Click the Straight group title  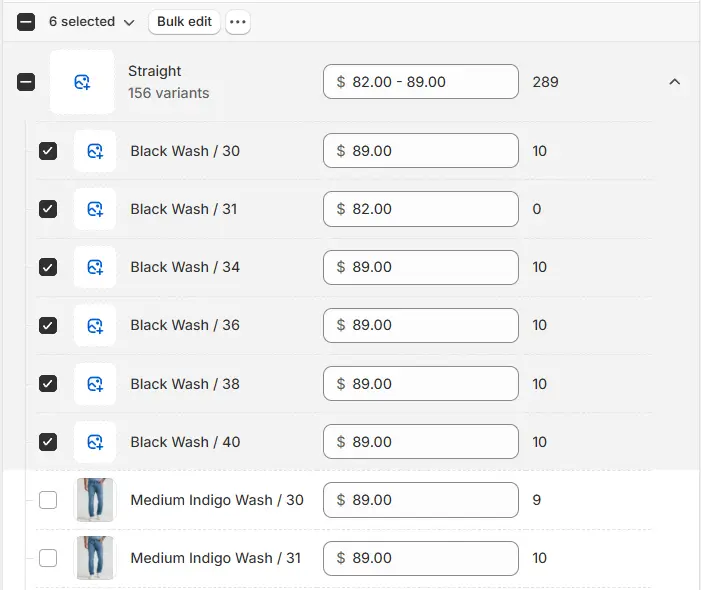pos(155,71)
